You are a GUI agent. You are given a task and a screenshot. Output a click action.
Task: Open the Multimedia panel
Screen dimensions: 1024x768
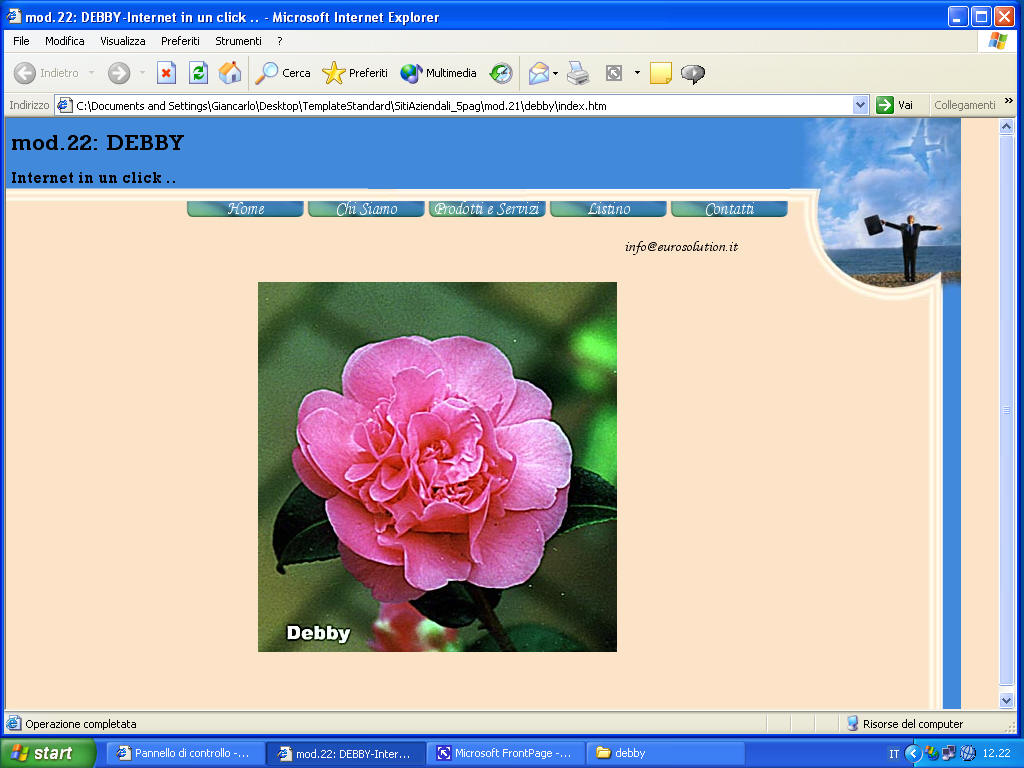(438, 73)
